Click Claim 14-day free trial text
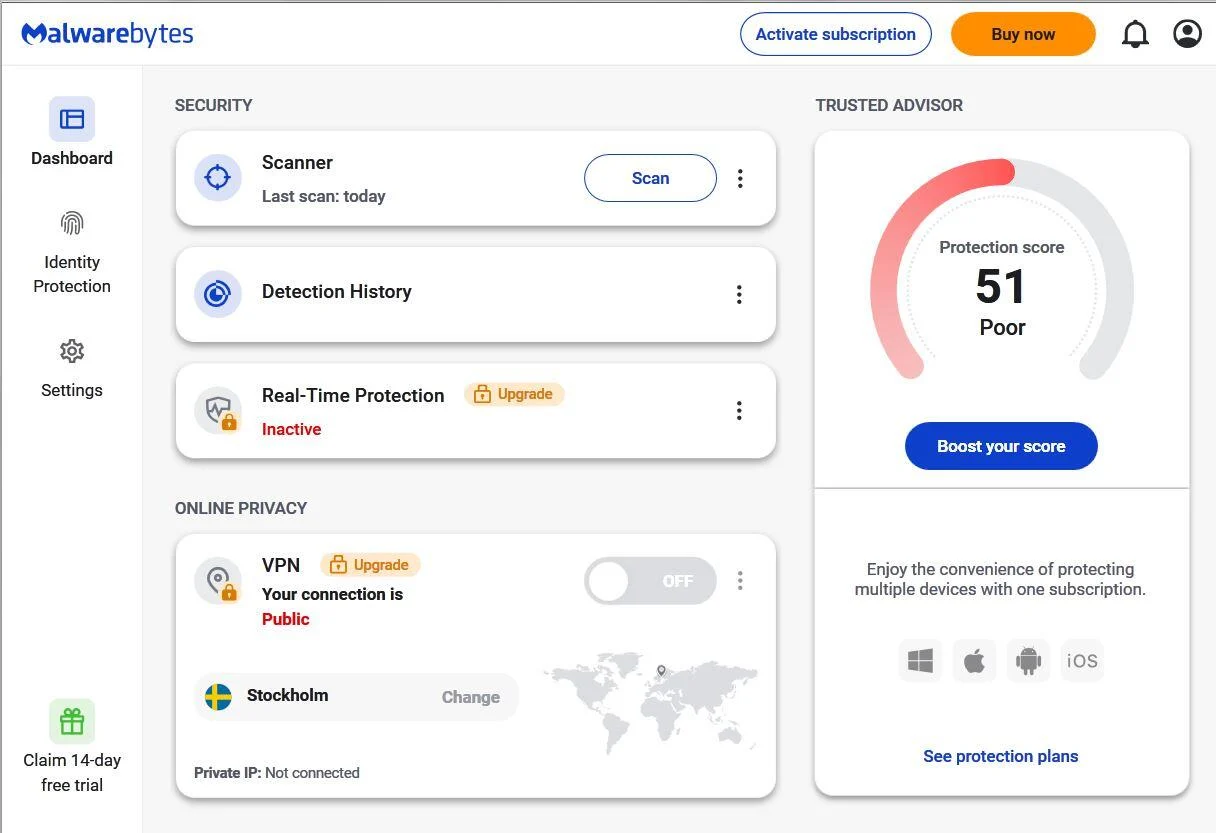This screenshot has width=1216, height=833. [72, 772]
